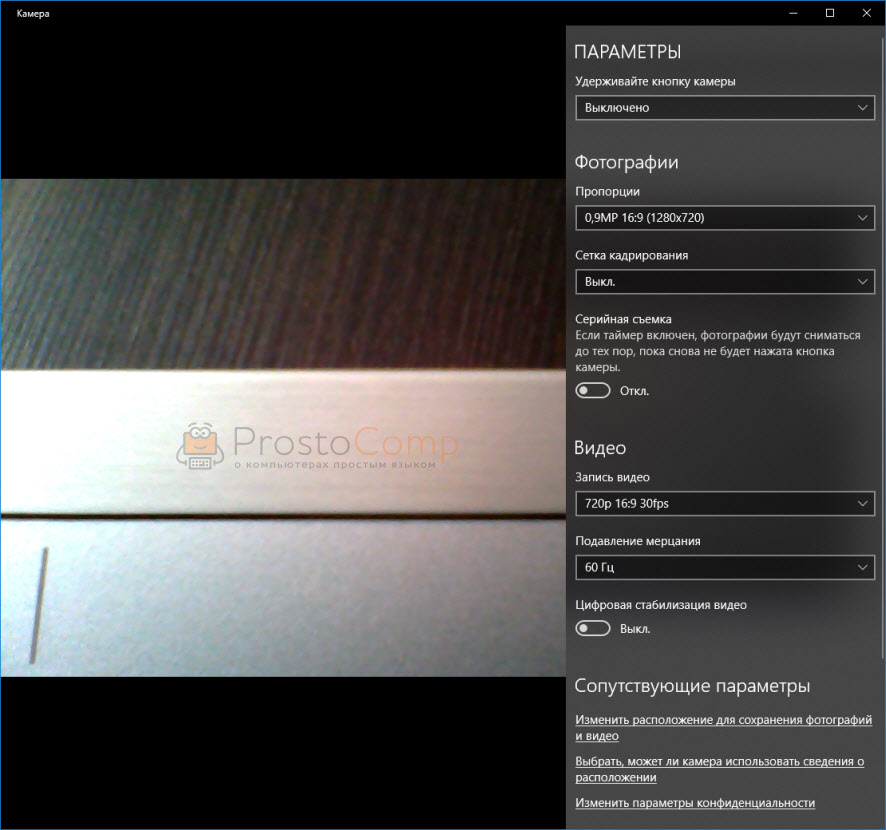
Task: Expand the Пропорции photo resolution dropdown
Action: click(x=725, y=218)
